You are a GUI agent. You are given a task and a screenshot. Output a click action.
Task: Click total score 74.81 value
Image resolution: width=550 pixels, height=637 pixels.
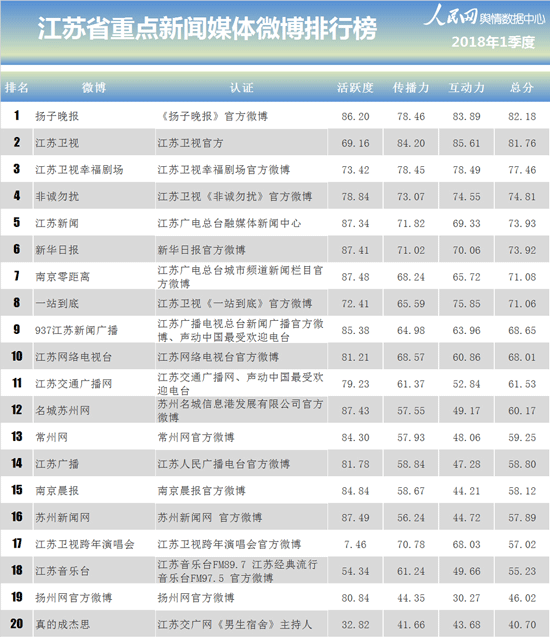pyautogui.click(x=522, y=197)
